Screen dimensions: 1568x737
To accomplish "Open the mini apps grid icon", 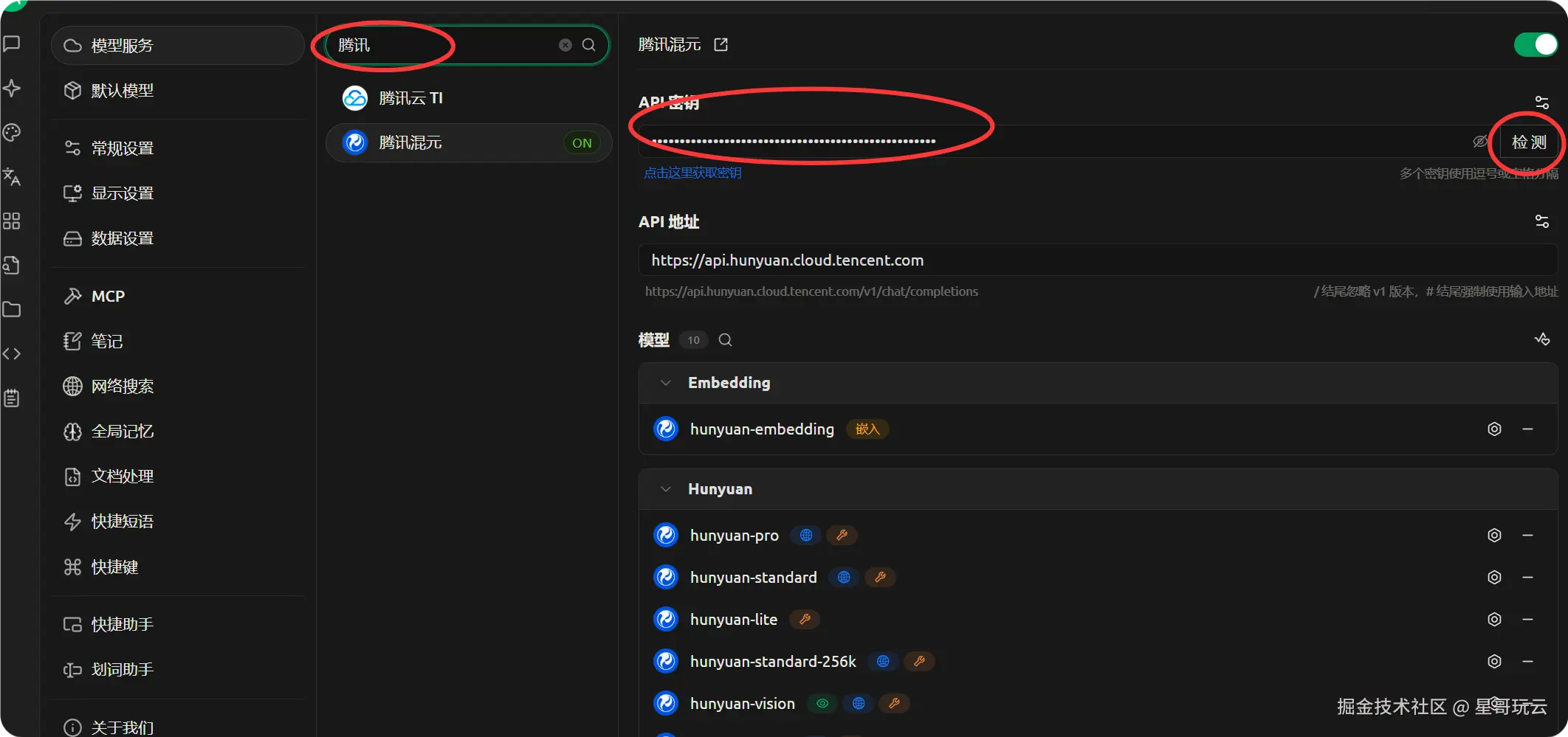I will pyautogui.click(x=12, y=221).
